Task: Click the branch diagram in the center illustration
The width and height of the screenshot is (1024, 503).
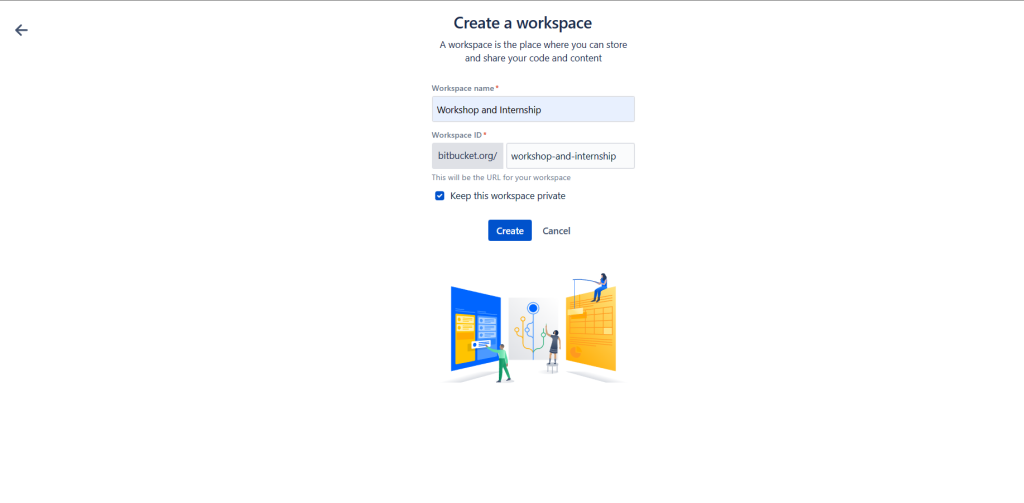Action: (x=530, y=335)
